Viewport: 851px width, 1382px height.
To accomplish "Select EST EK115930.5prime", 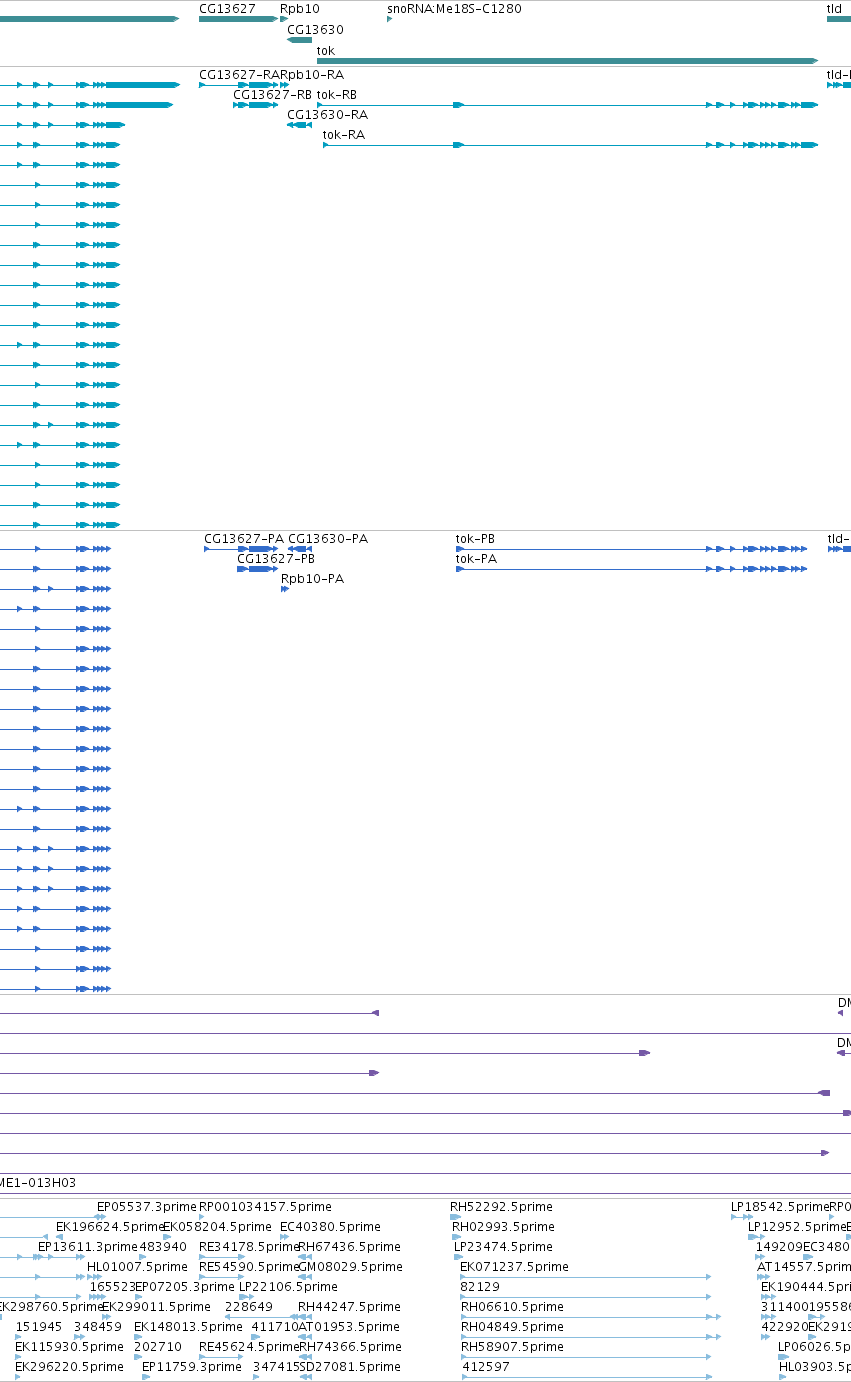I will (69, 1347).
